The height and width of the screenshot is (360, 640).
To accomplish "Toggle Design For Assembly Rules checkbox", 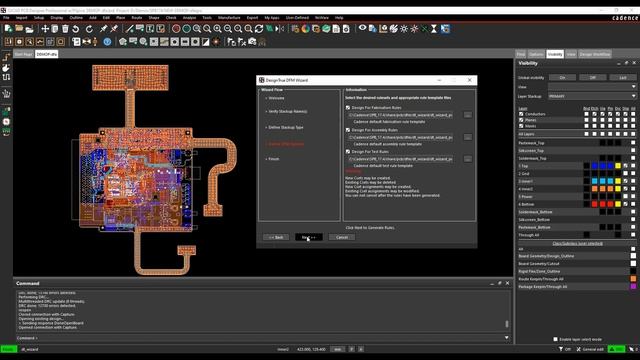I will 348,130.
